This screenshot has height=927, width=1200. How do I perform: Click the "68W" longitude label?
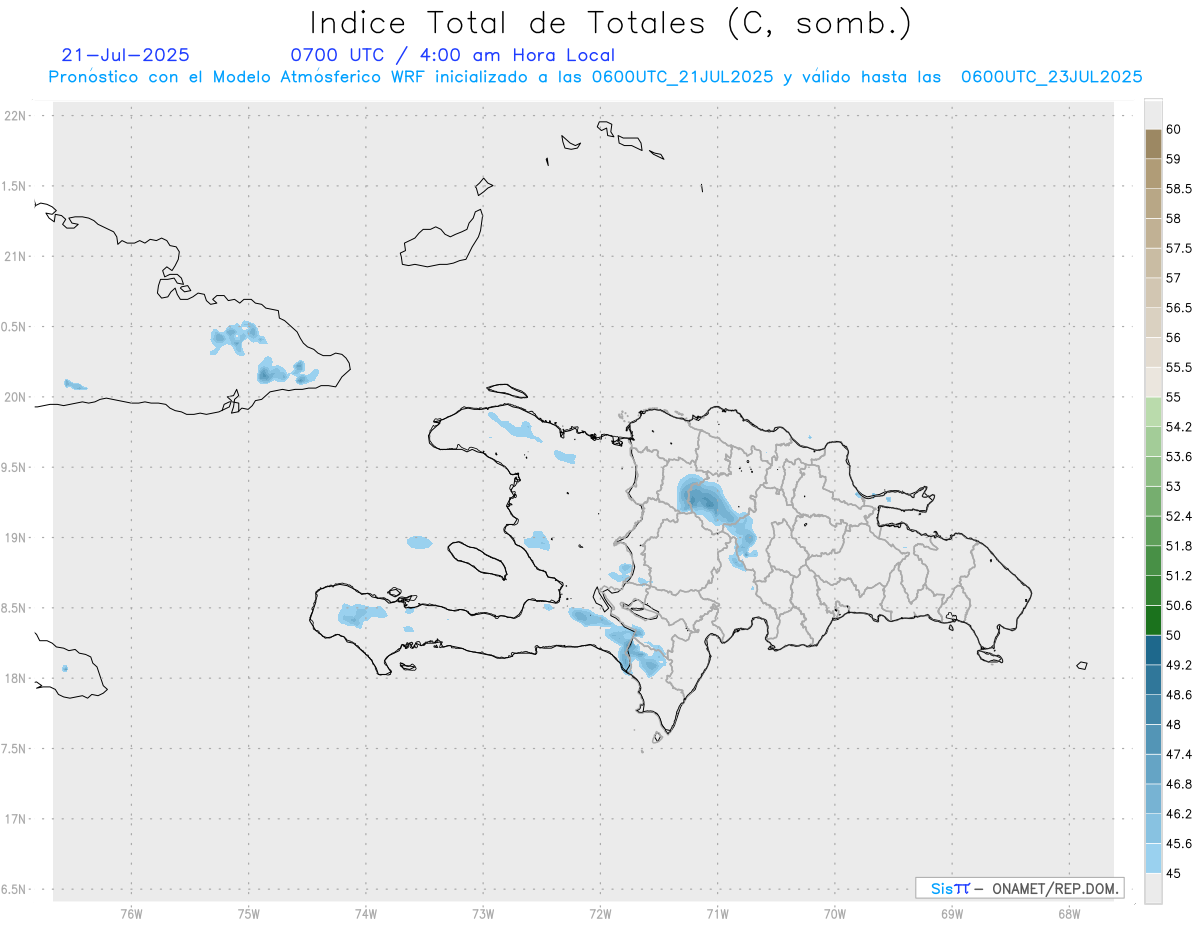(1069, 913)
